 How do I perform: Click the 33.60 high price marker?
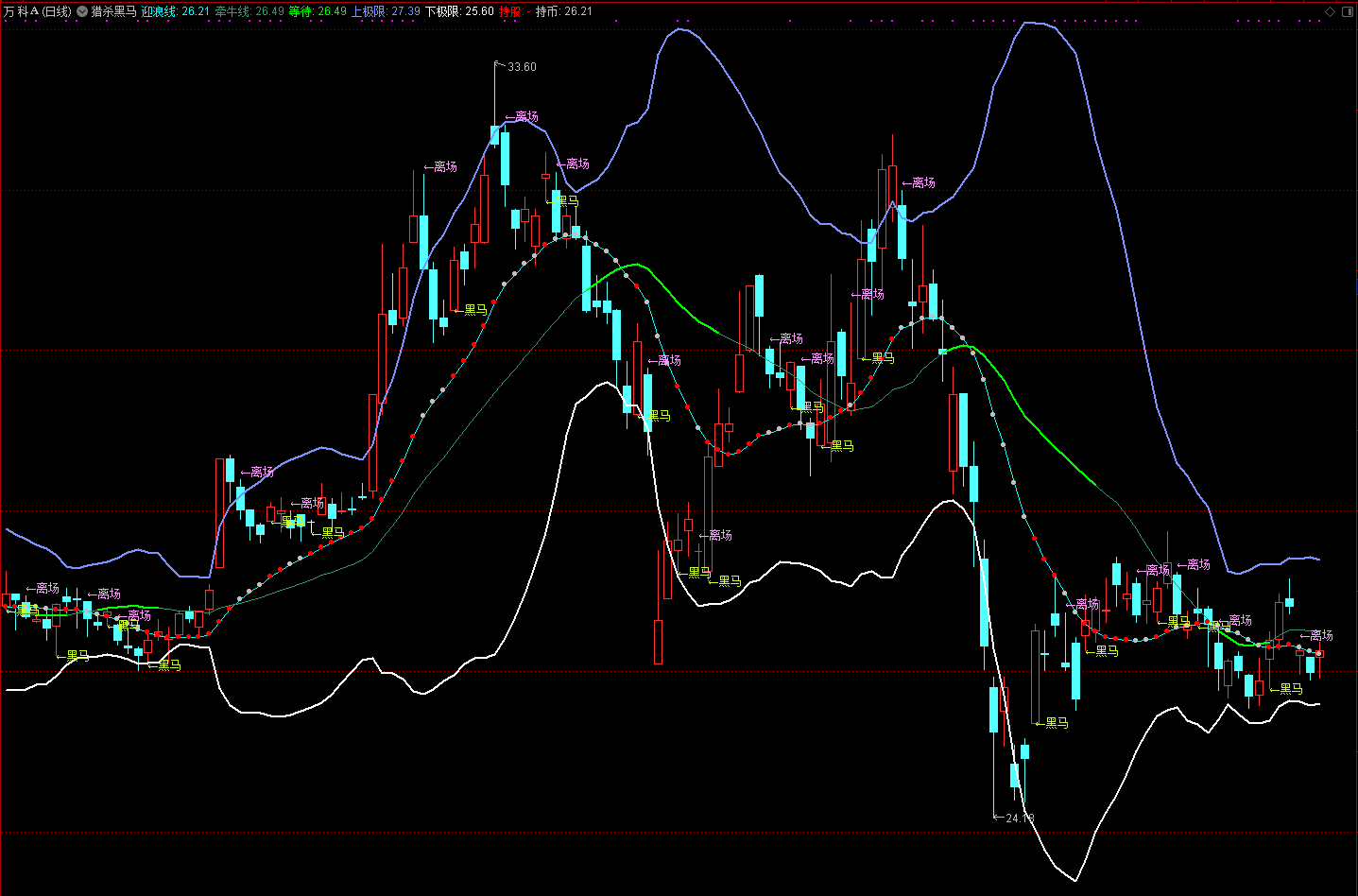pos(522,67)
